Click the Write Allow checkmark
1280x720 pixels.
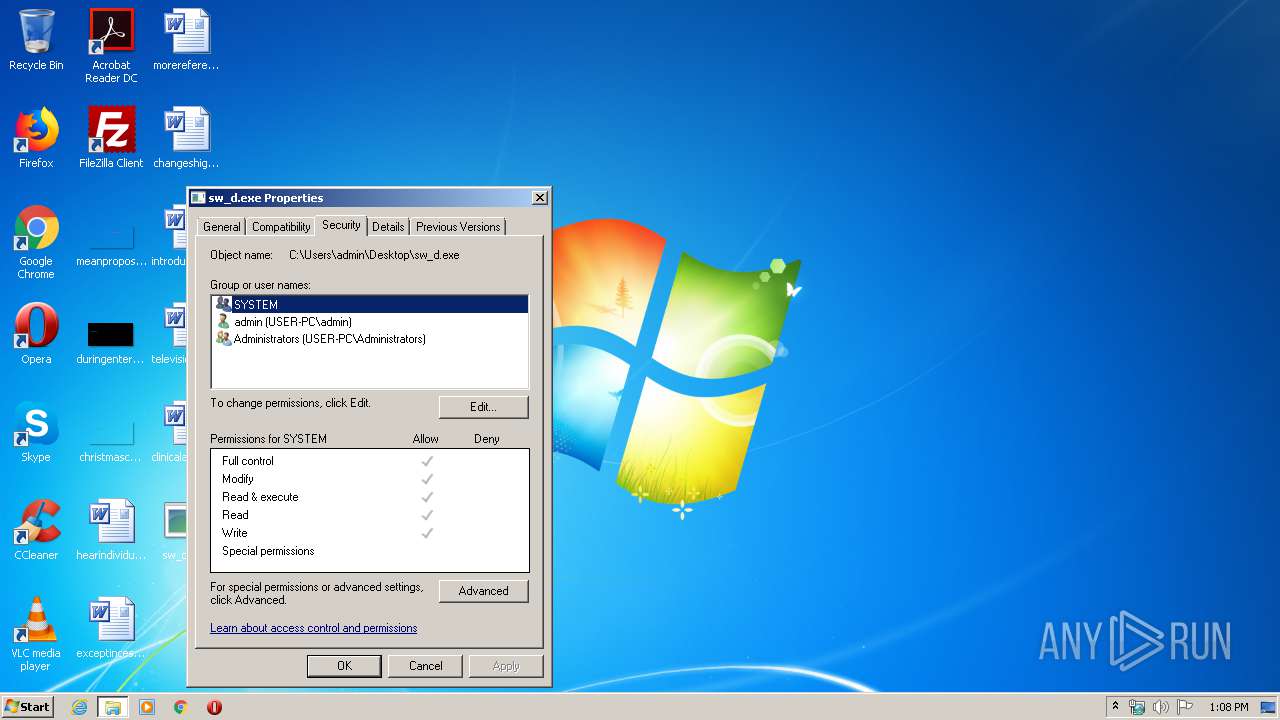(427, 533)
